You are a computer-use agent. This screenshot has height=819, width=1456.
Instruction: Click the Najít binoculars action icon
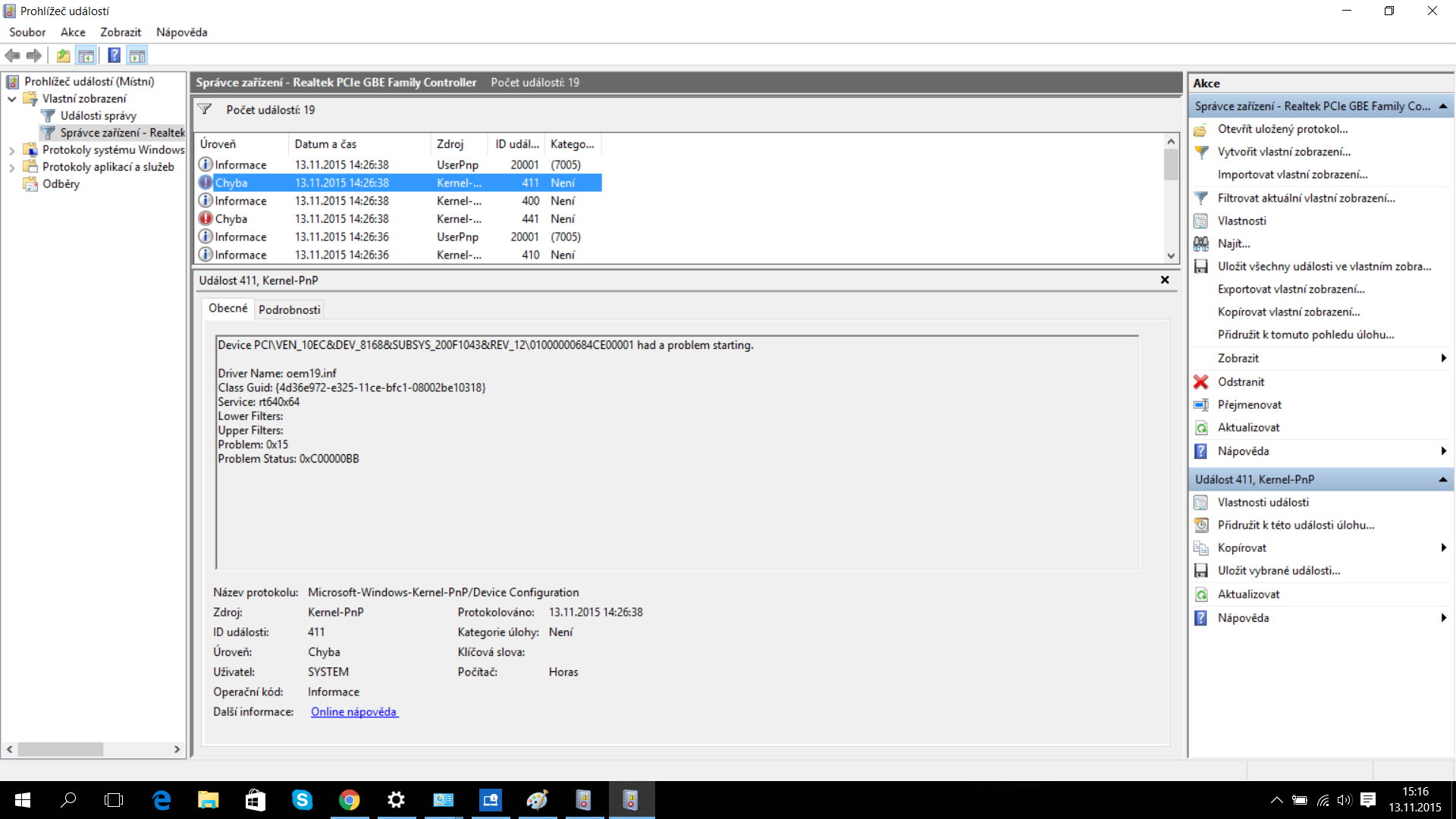click(x=1200, y=243)
